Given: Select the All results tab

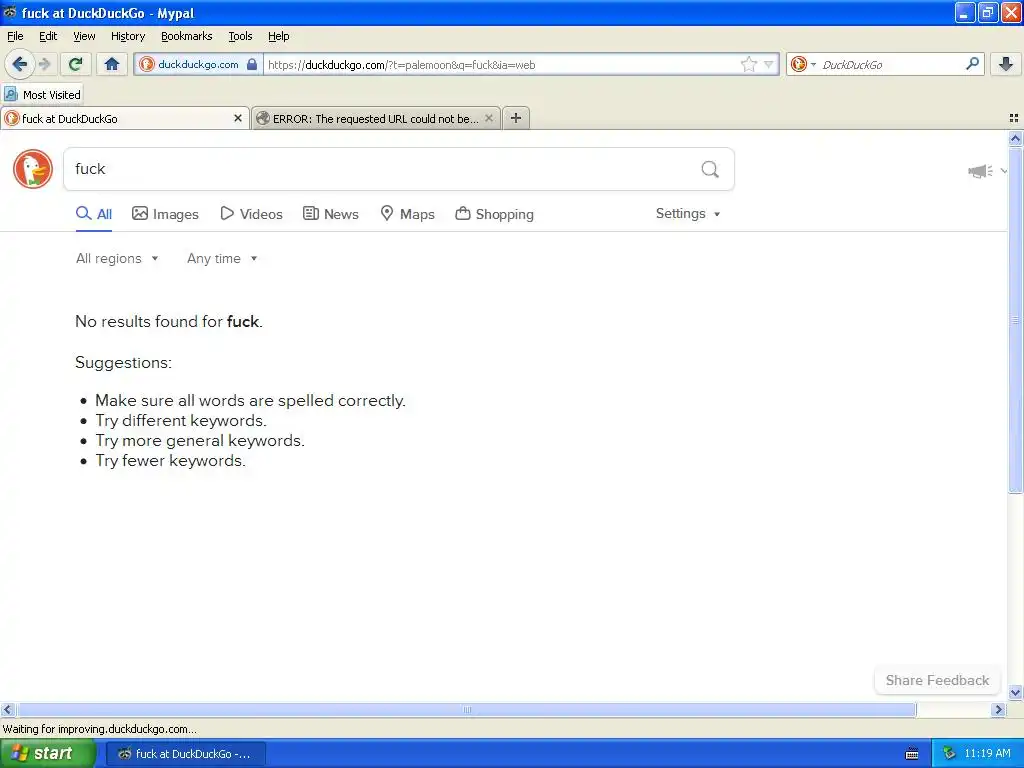Looking at the screenshot, I should (94, 214).
